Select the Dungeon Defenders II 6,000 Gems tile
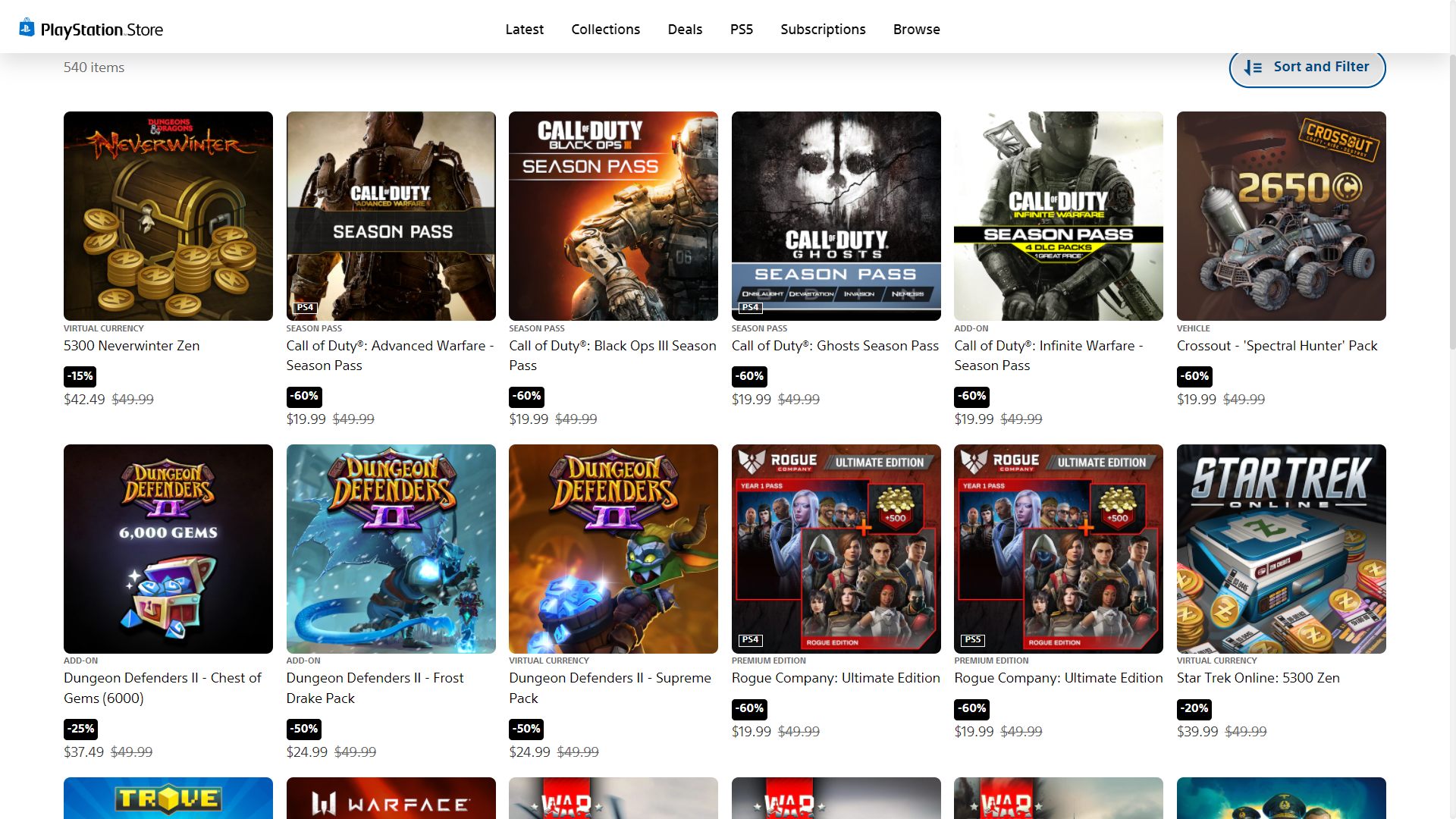This screenshot has width=1456, height=819. [168, 548]
